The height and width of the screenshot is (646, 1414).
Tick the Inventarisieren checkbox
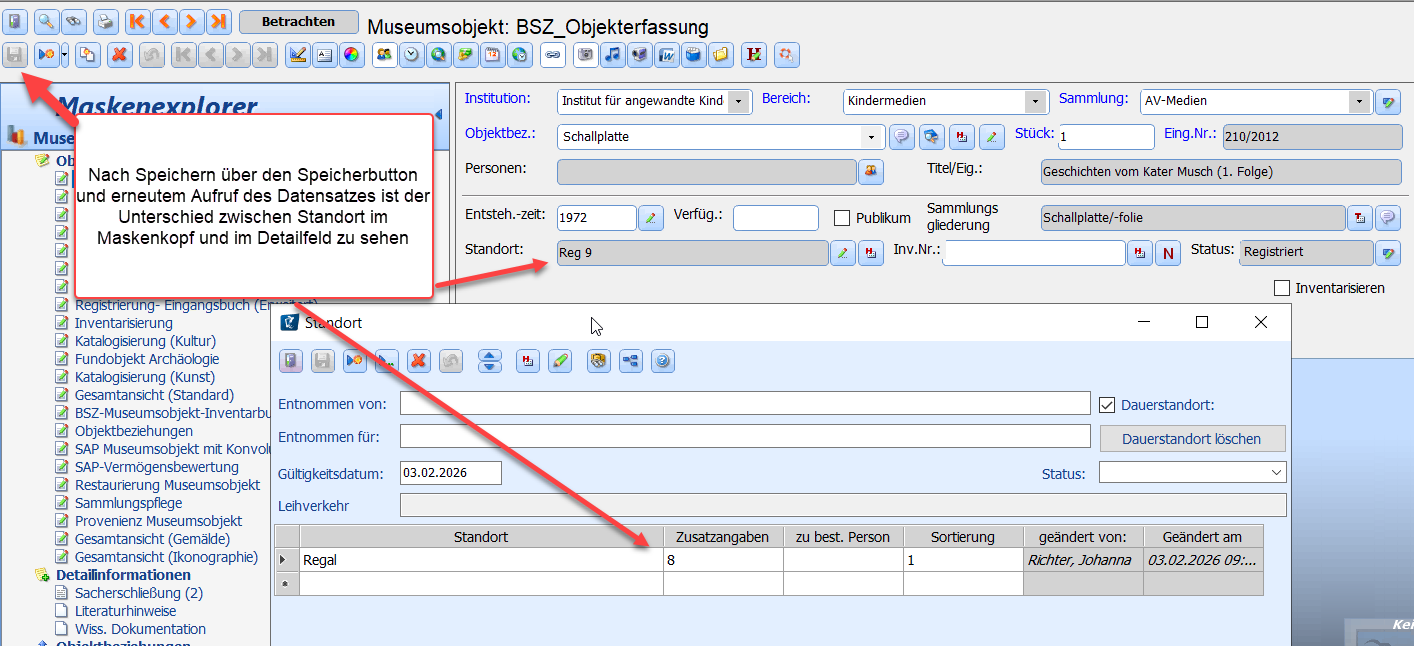click(x=1282, y=288)
